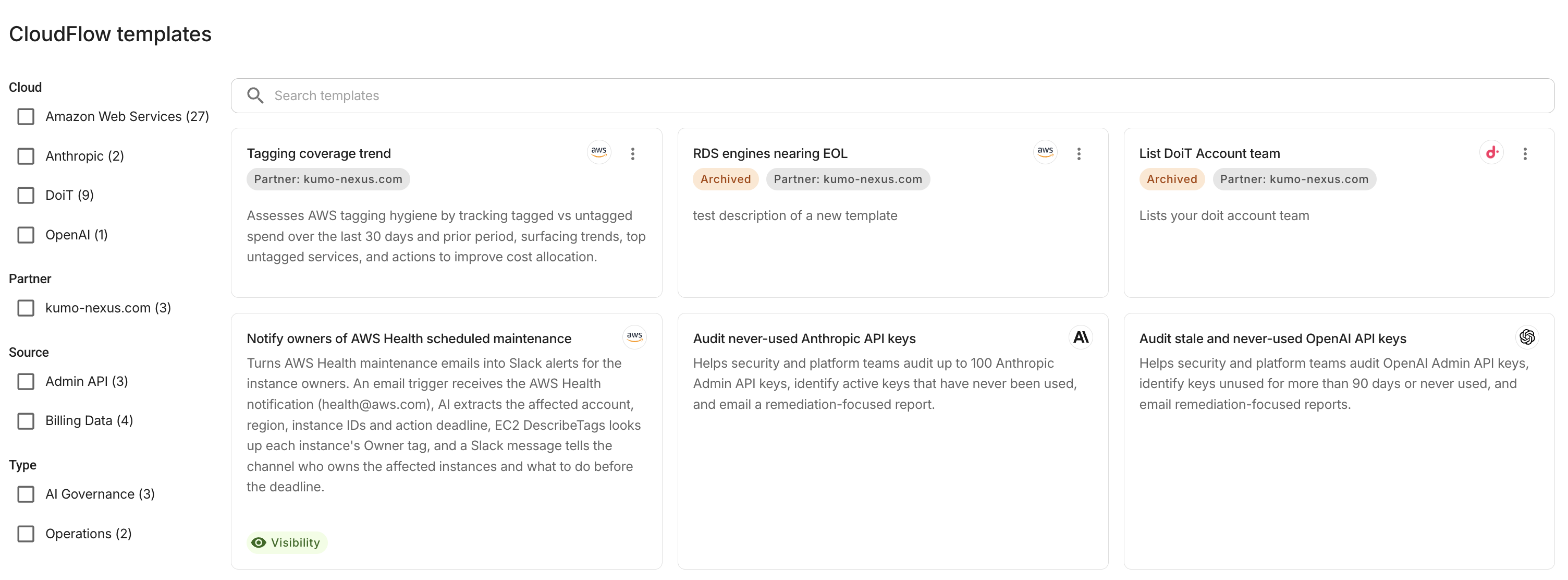Click the Cloud filter section heading
The image size is (1568, 580).
25,87
